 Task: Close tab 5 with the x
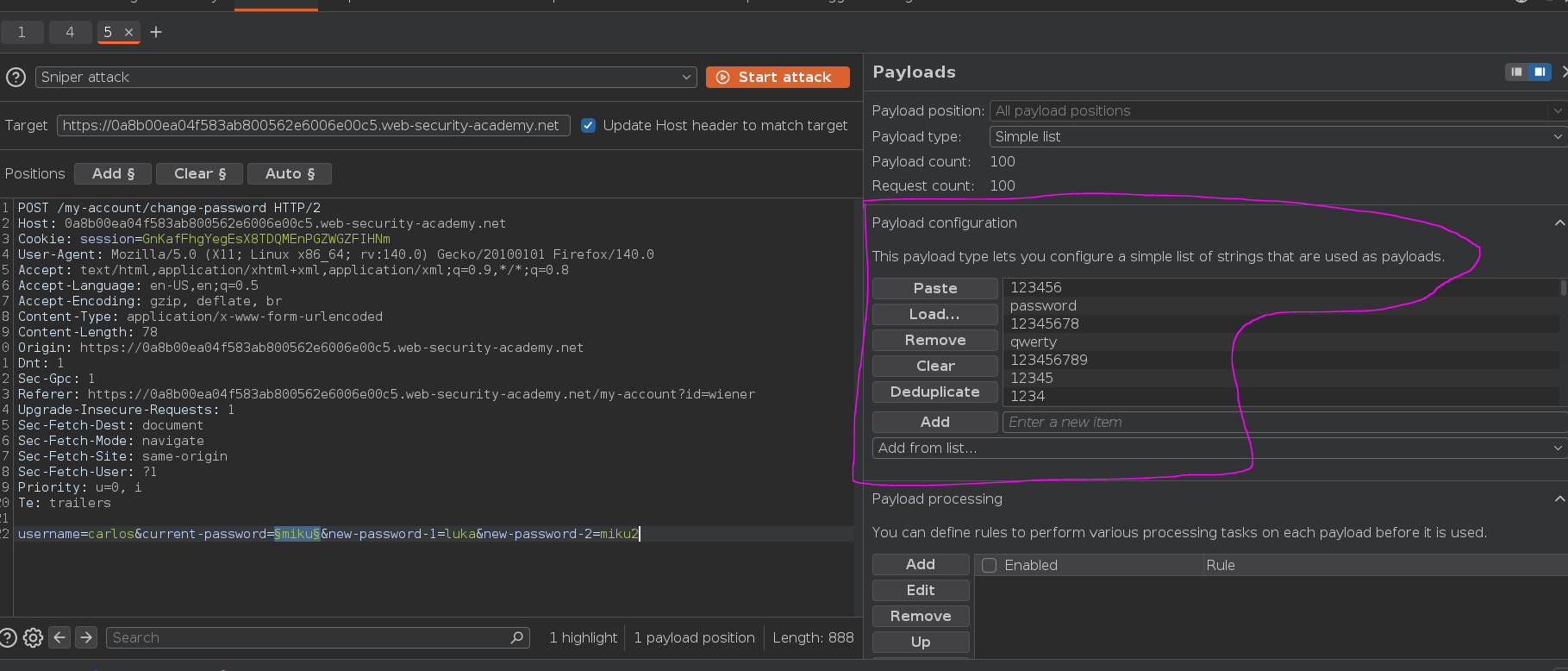(x=128, y=33)
